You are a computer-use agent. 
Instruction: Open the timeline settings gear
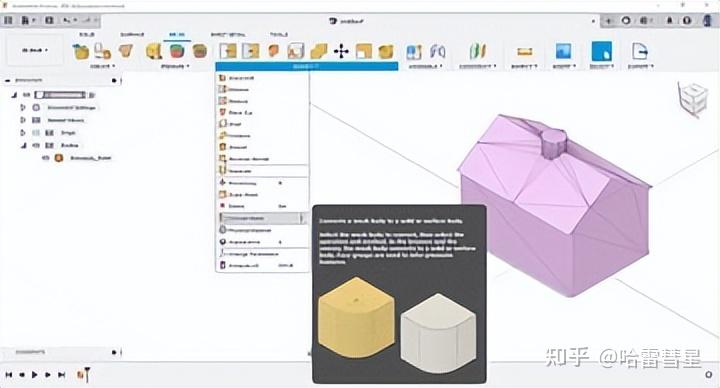(708, 375)
